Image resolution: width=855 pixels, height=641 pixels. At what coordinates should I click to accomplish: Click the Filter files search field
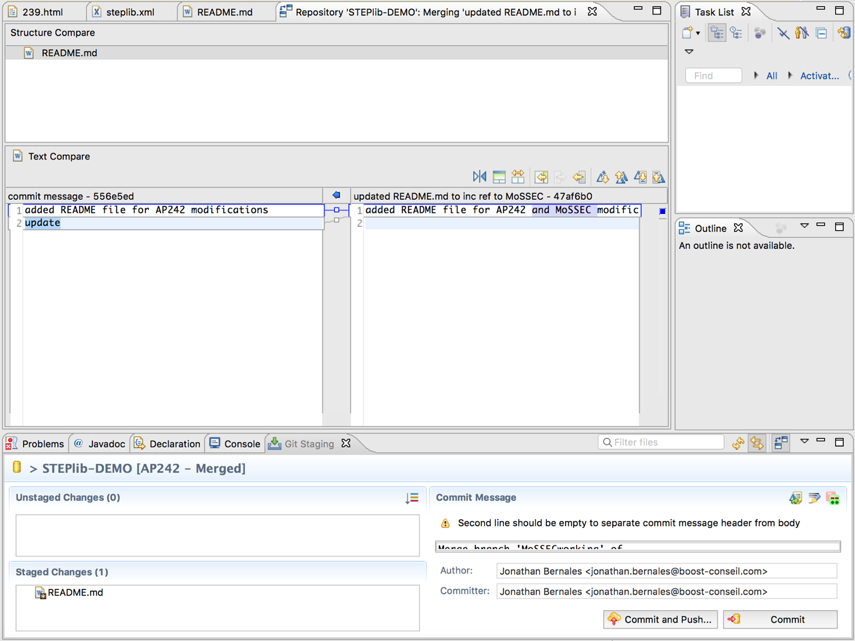[x=666, y=442]
